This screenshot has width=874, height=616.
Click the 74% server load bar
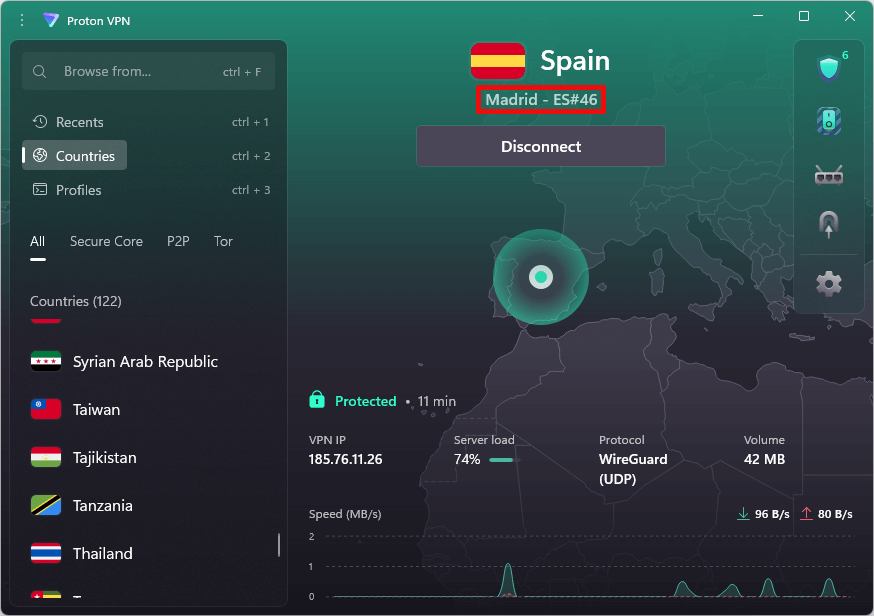(x=504, y=460)
